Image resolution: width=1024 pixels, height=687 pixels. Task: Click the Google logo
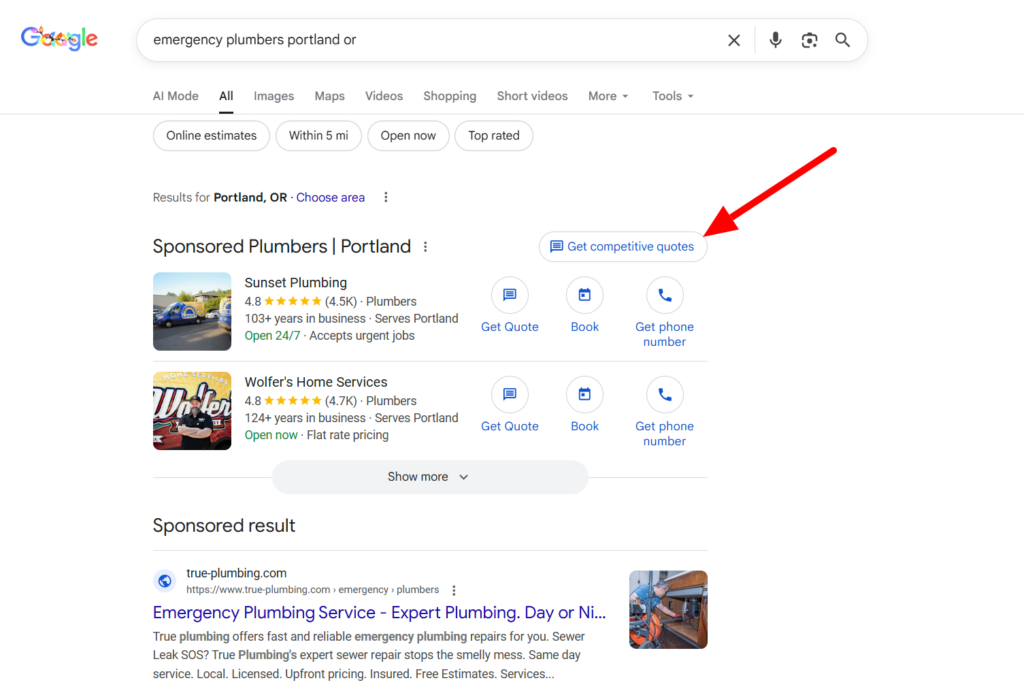pos(59,39)
